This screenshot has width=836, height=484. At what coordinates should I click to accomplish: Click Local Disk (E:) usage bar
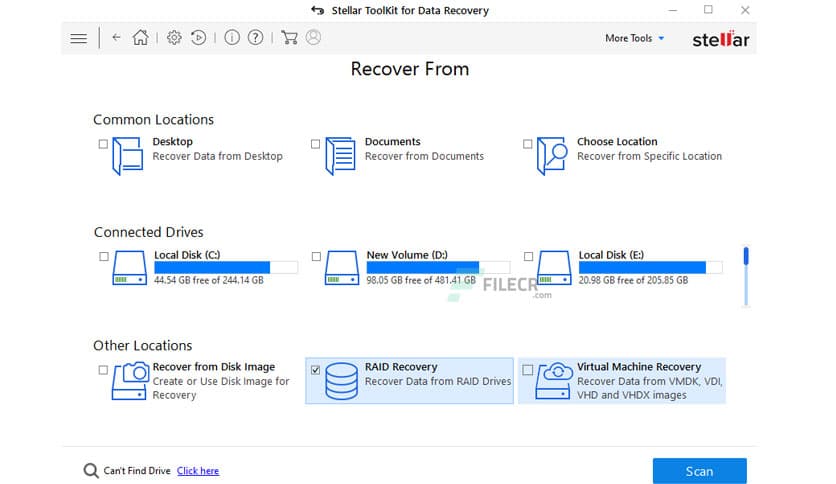pos(650,268)
